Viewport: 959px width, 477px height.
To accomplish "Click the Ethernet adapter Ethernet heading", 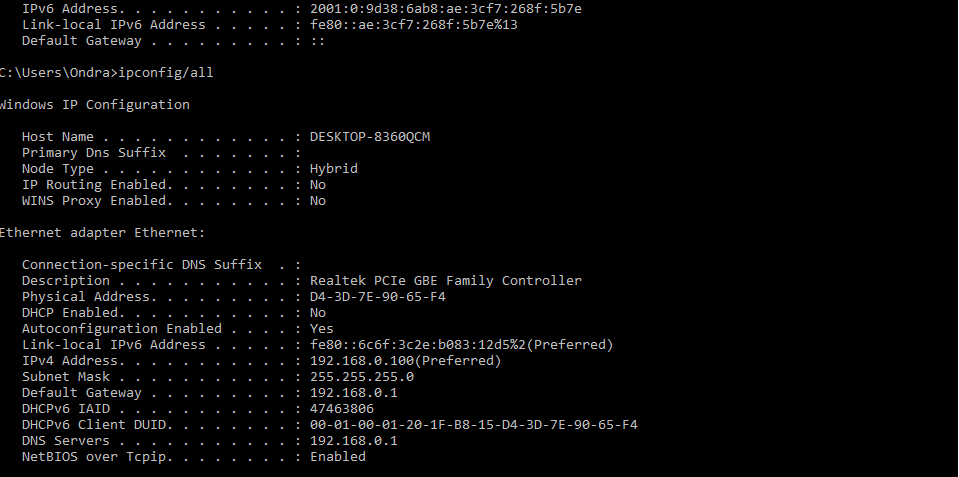I will click(x=101, y=233).
